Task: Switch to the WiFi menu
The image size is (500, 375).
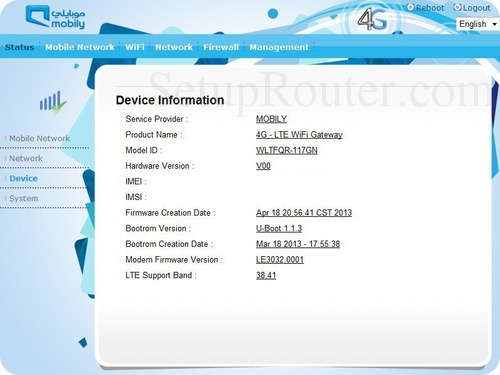Action: click(x=135, y=47)
